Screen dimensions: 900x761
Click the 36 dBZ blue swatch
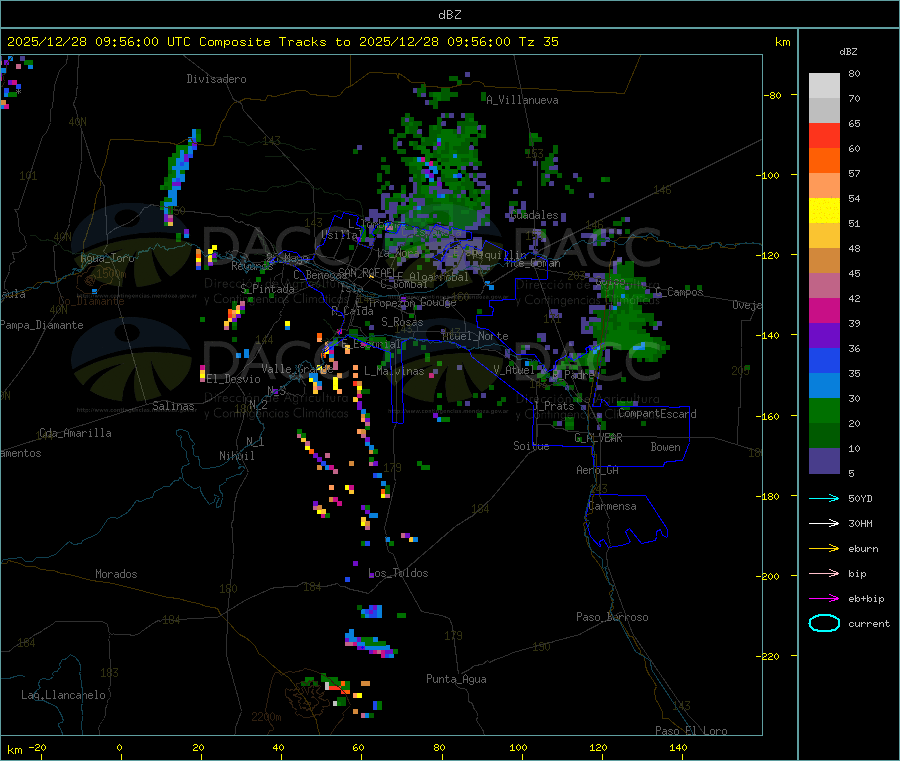(824, 360)
